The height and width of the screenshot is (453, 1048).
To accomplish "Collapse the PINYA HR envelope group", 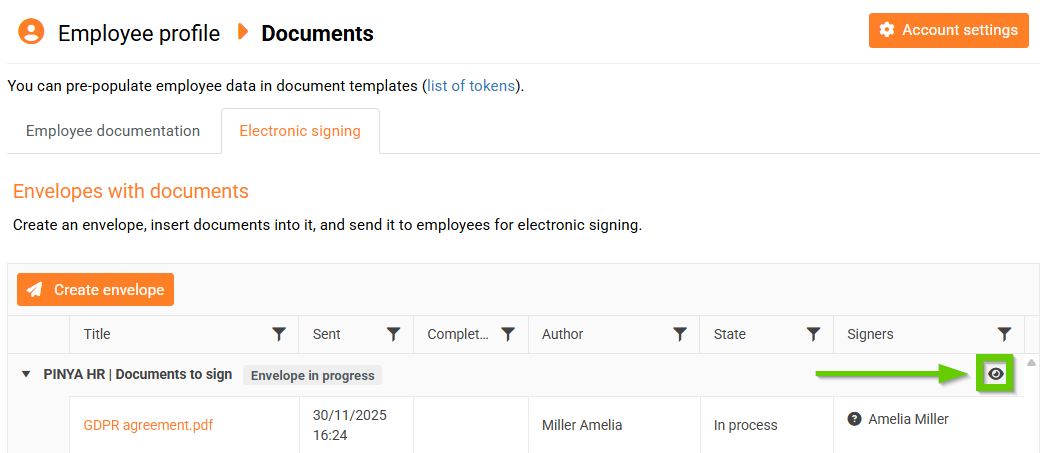I will click(26, 375).
